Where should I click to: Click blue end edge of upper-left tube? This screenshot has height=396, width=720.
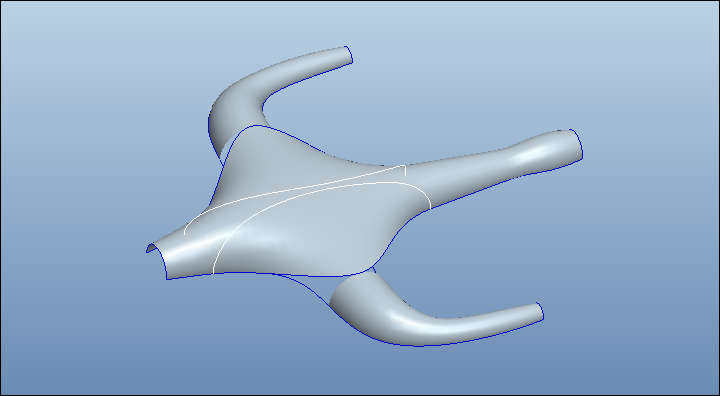[x=350, y=54]
